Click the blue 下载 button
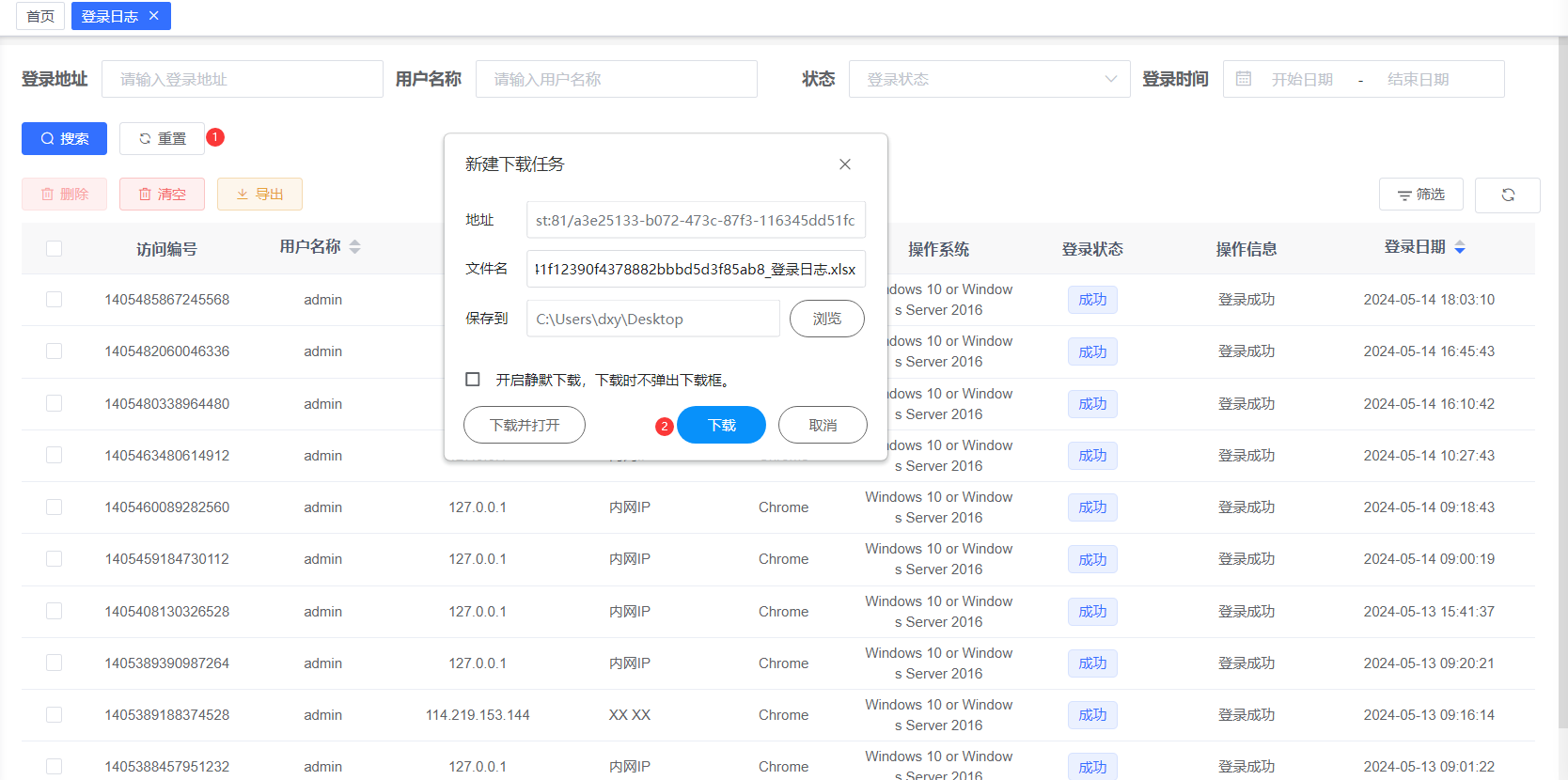1568x780 pixels. pyautogui.click(x=722, y=425)
